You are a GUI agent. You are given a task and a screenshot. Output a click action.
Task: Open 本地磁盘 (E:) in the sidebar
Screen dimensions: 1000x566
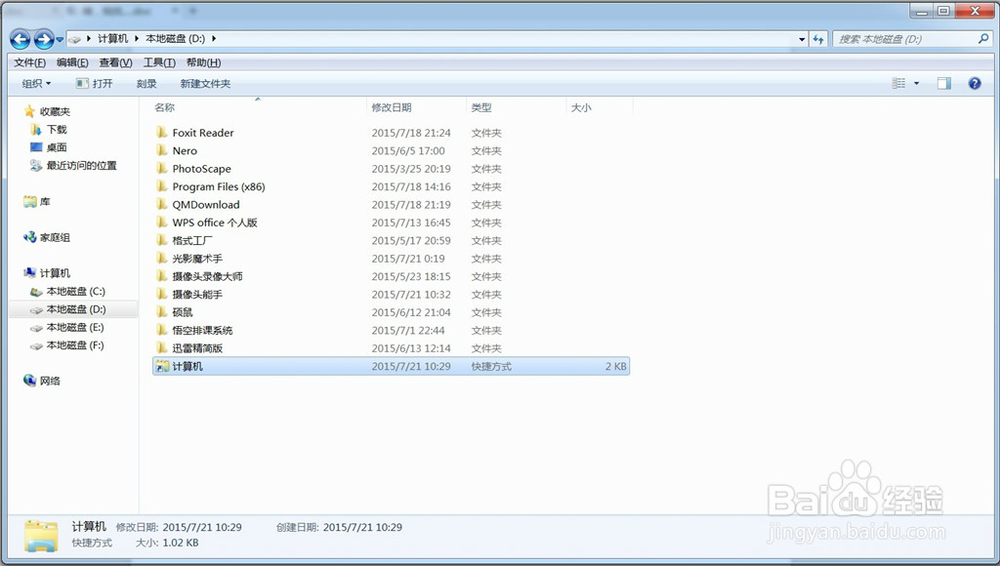[x=75, y=327]
